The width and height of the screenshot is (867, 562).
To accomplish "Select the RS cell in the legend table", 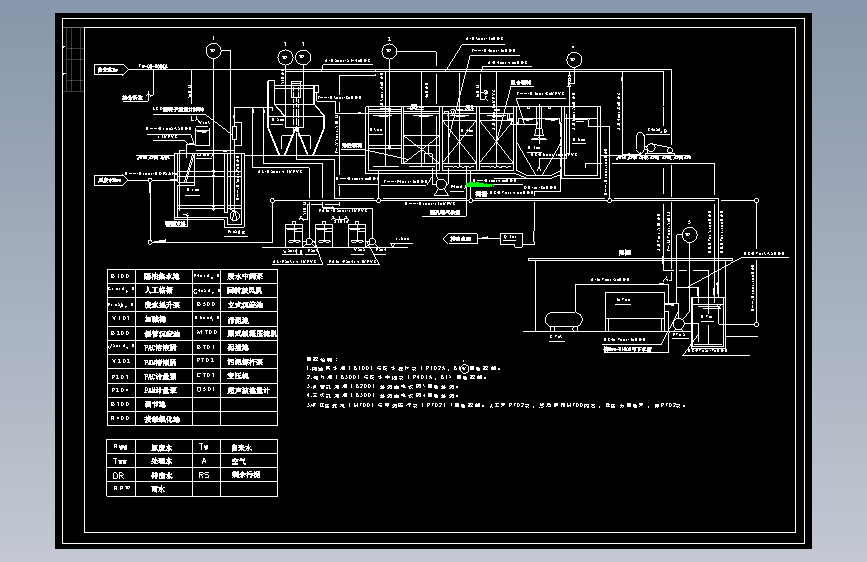I will [x=206, y=475].
